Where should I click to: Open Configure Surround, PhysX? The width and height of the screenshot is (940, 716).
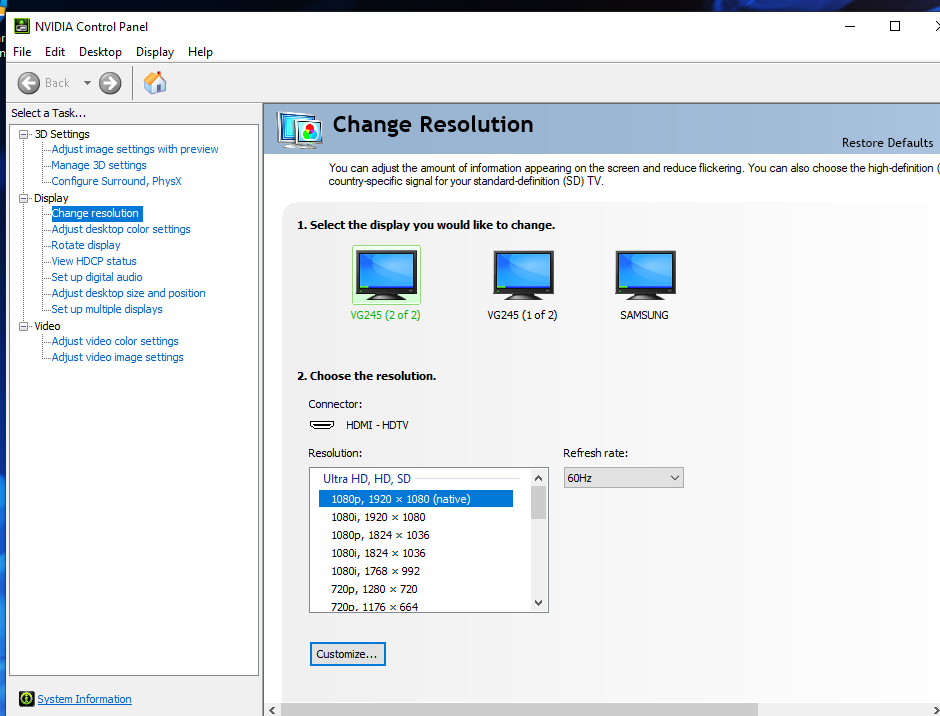(x=116, y=181)
